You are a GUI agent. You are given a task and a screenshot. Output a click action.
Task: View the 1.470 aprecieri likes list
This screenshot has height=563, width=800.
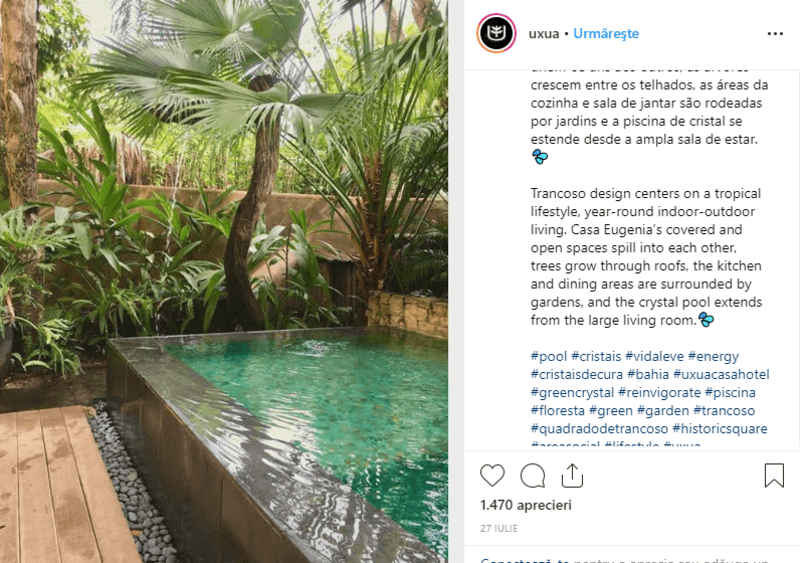pos(526,505)
